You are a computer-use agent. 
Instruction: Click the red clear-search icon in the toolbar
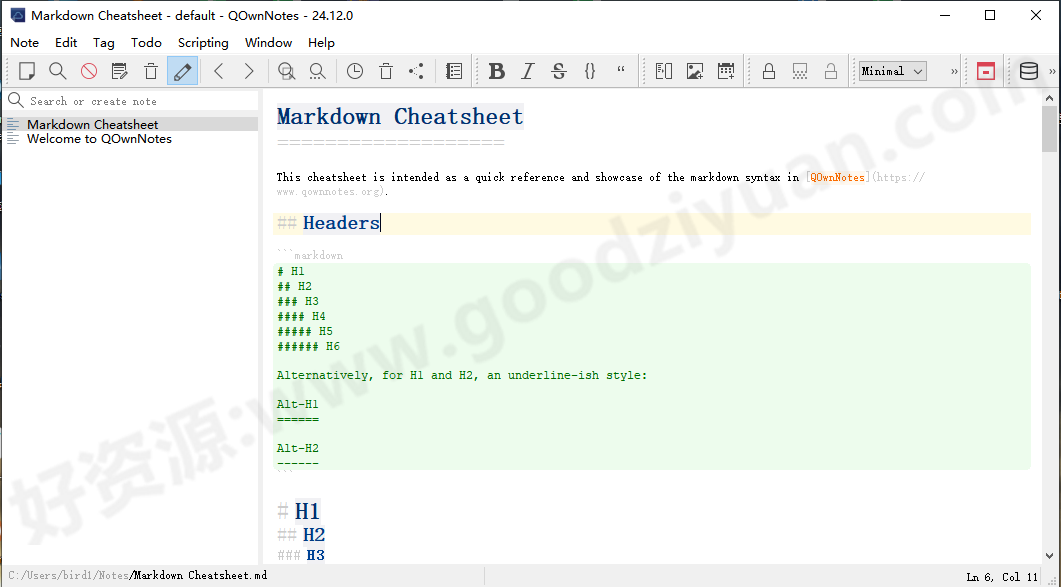89,71
